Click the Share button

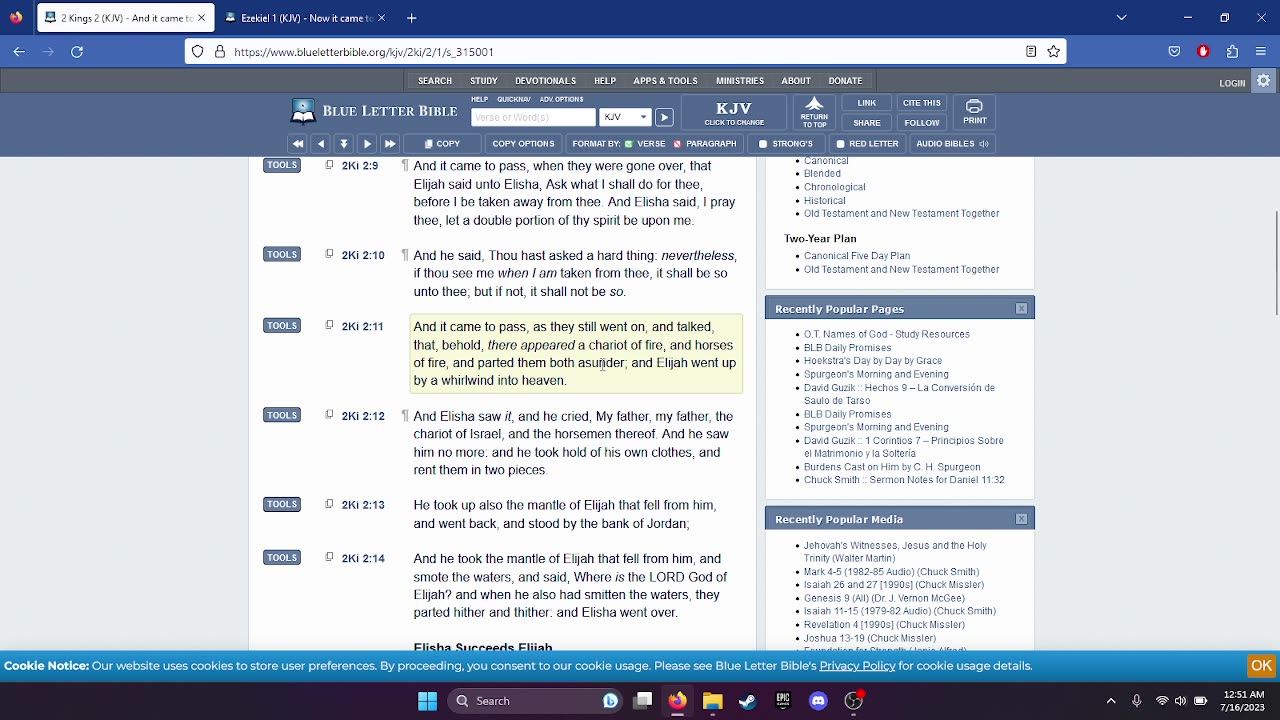867,123
